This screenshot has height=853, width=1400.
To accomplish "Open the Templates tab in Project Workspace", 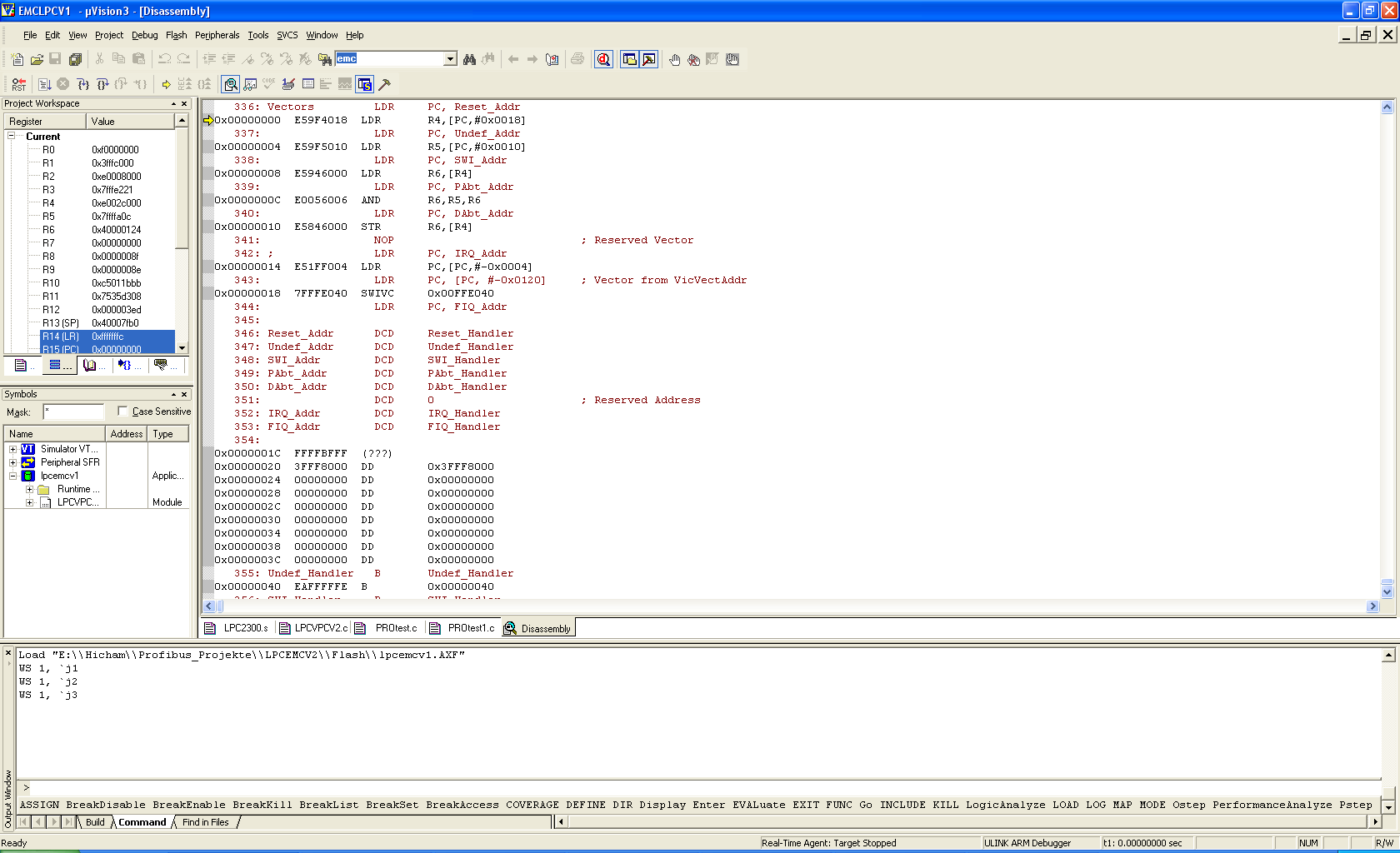I will pyautogui.click(x=164, y=365).
